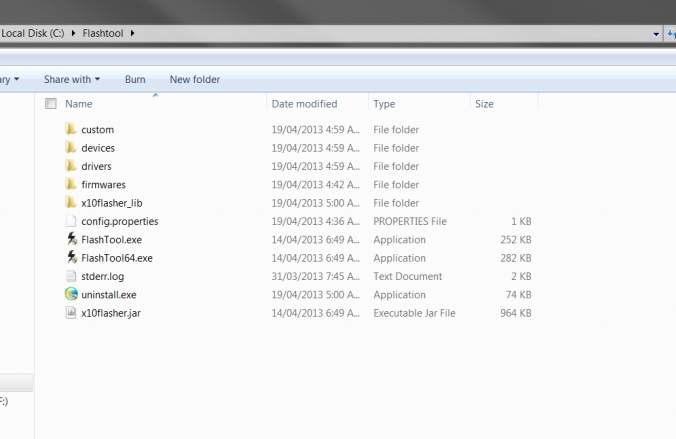Select the drivers folder name
The image size is (676, 439).
point(96,166)
